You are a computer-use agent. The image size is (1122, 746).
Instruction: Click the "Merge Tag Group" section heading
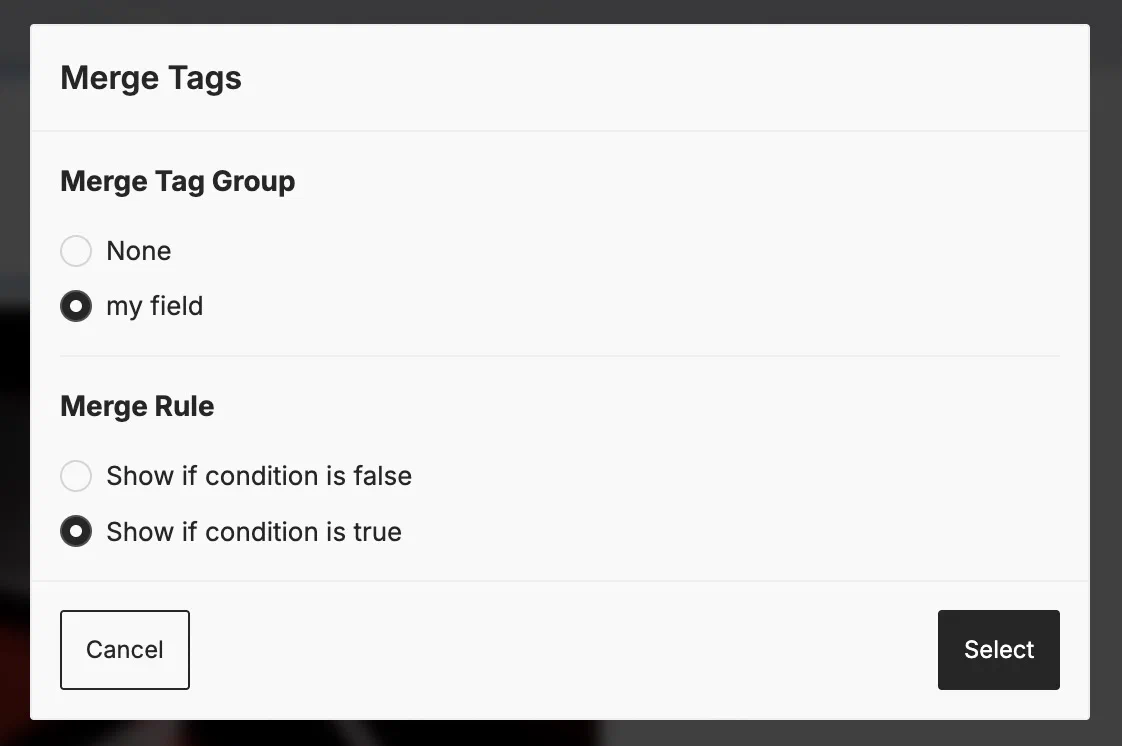(177, 182)
